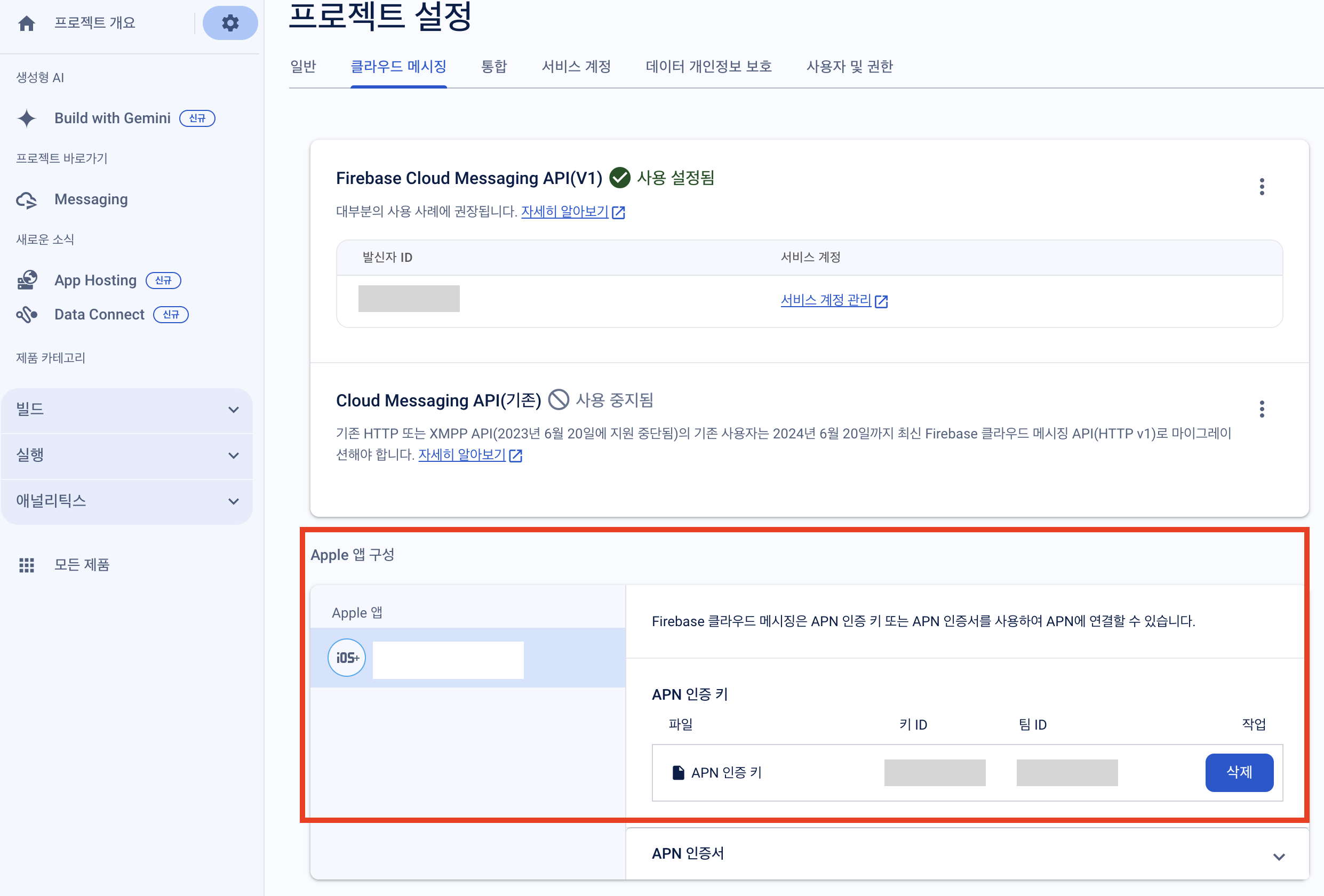Select the iOS+ Apple app icon

346,658
